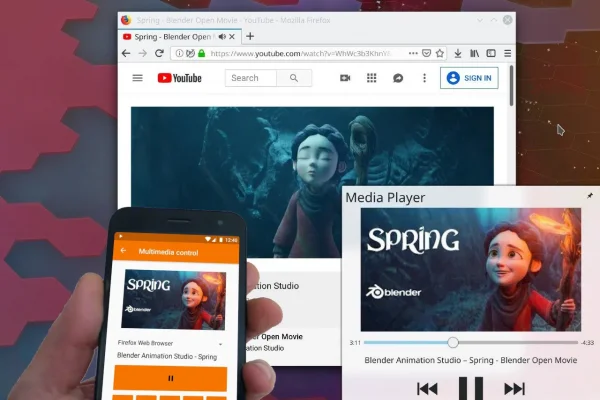This screenshot has height=400, width=600.
Task: Click the green padlock security icon
Action: click(202, 54)
